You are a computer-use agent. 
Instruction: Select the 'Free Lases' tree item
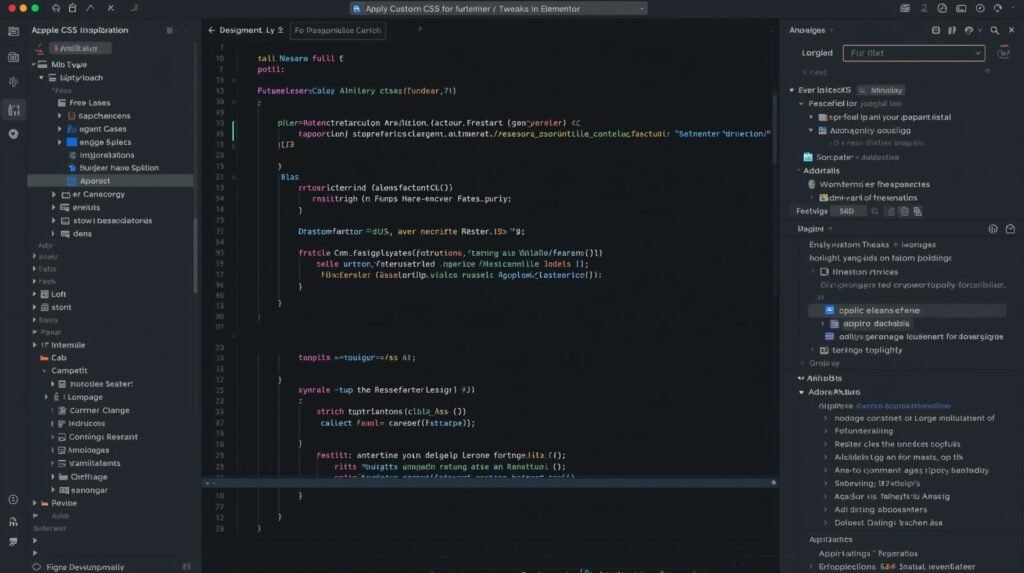tap(89, 103)
